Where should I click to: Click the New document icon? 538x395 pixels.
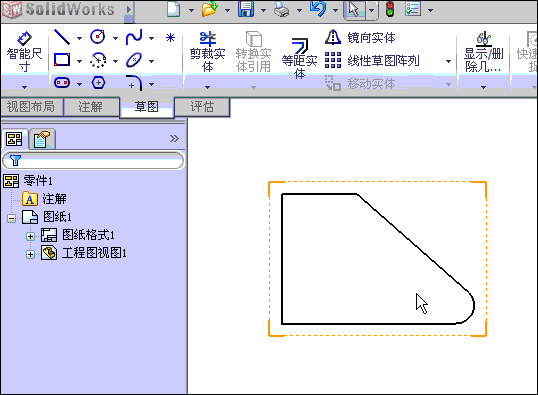point(174,9)
